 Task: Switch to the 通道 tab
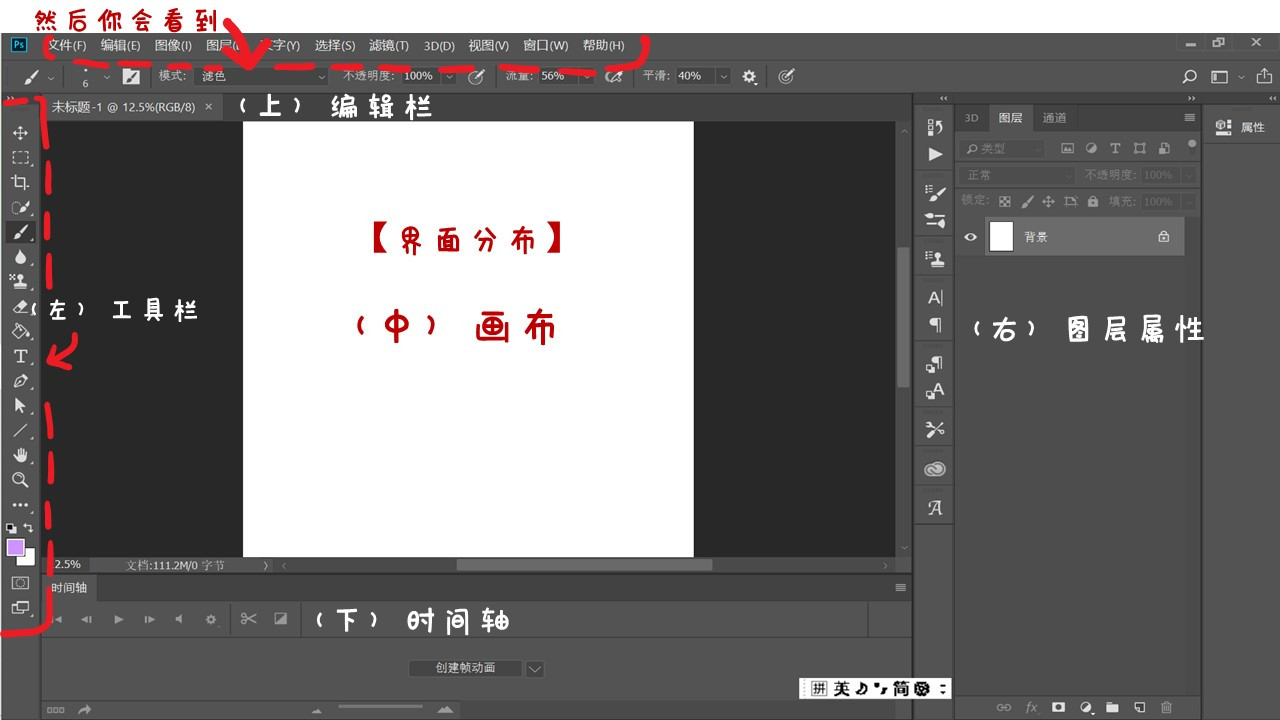[x=1054, y=118]
